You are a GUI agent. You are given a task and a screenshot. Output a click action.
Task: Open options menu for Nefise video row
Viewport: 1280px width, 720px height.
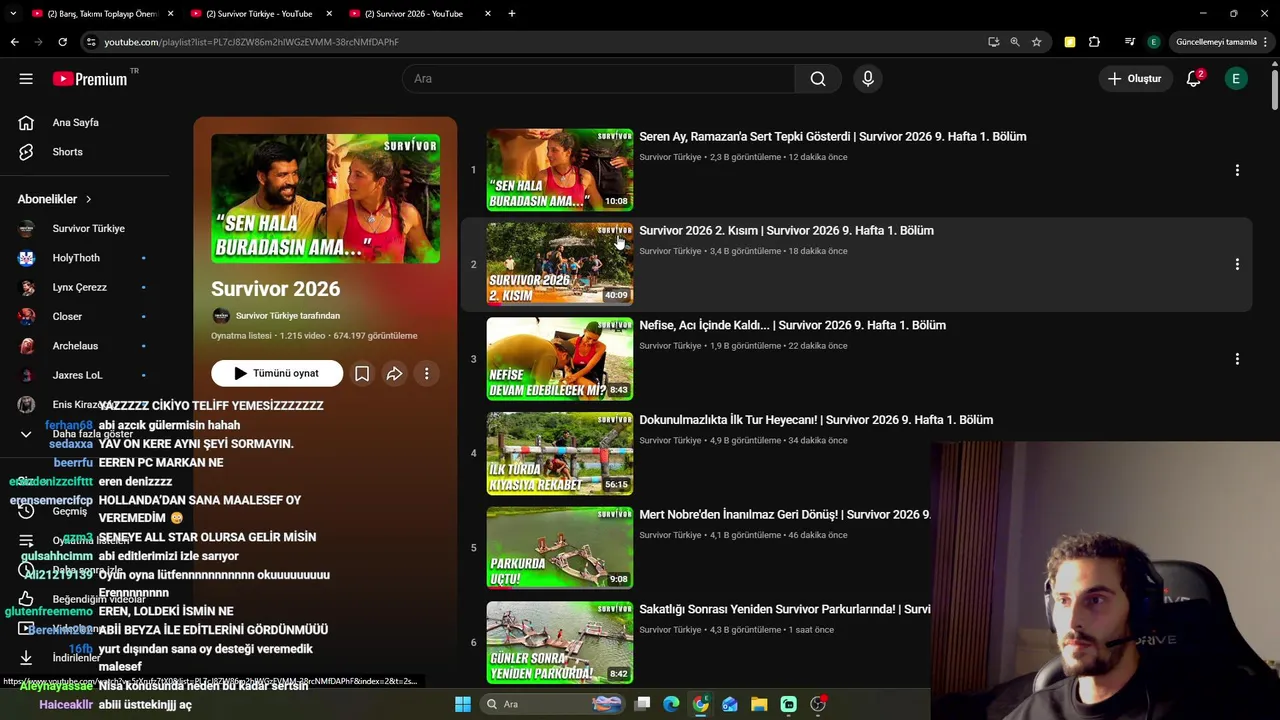pos(1237,358)
